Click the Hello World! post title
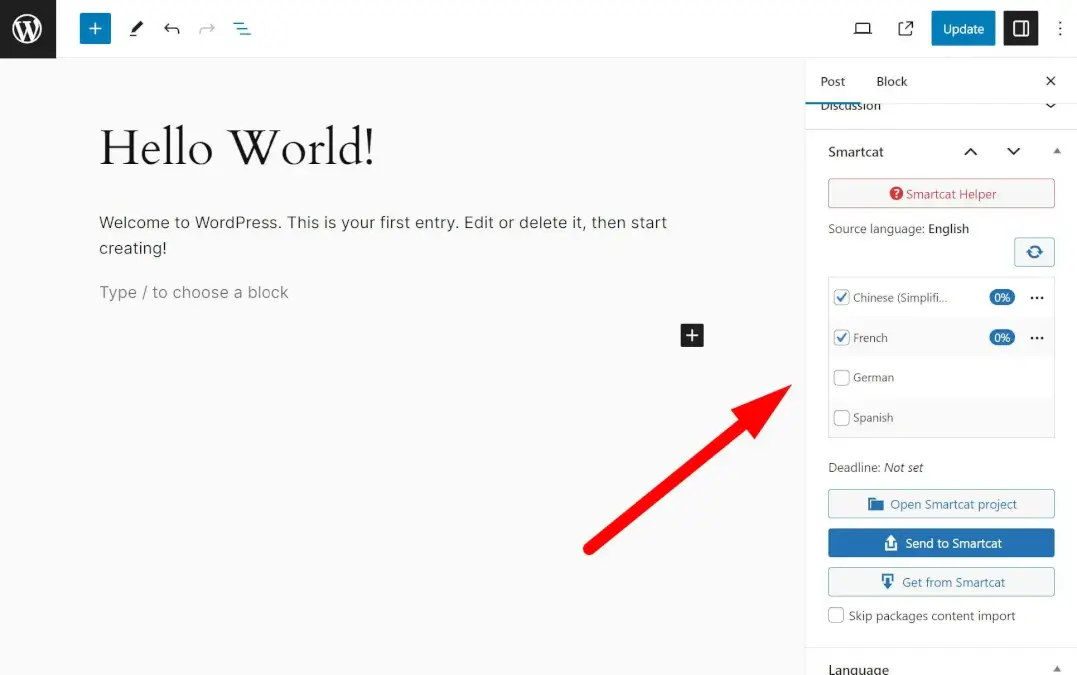1077x675 pixels. point(238,147)
